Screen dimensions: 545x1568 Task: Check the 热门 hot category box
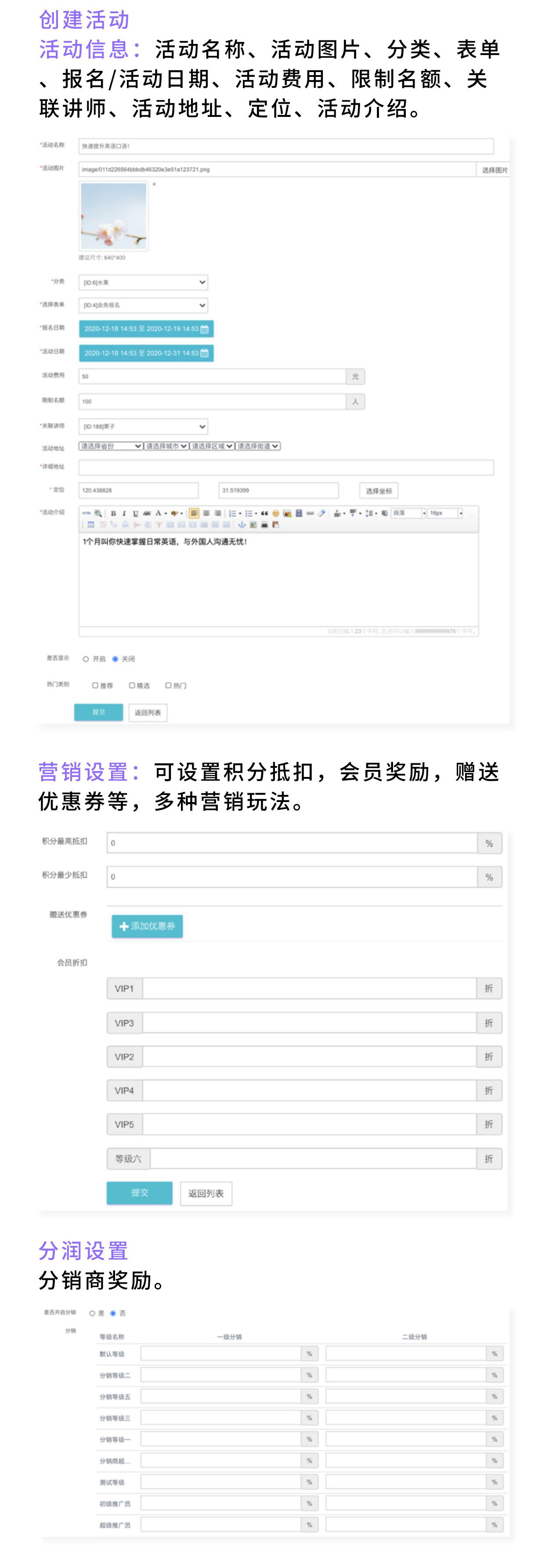point(169,686)
